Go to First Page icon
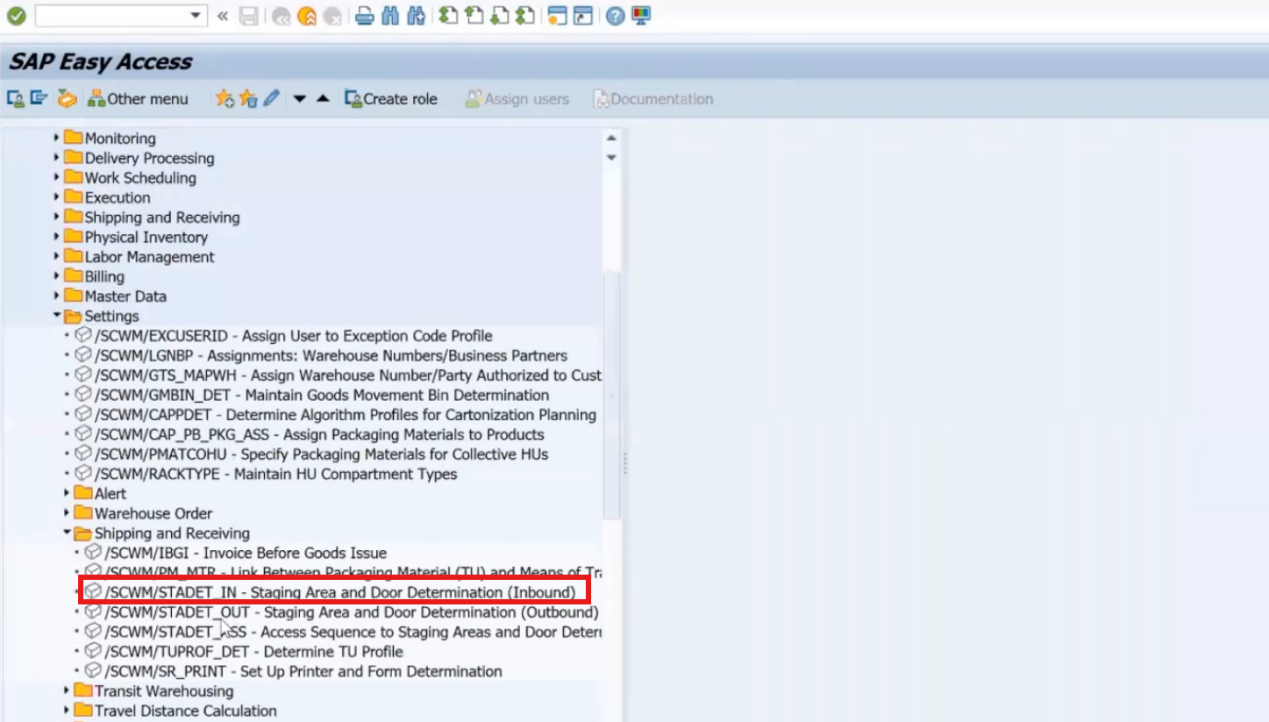The width and height of the screenshot is (1269, 722). point(449,16)
